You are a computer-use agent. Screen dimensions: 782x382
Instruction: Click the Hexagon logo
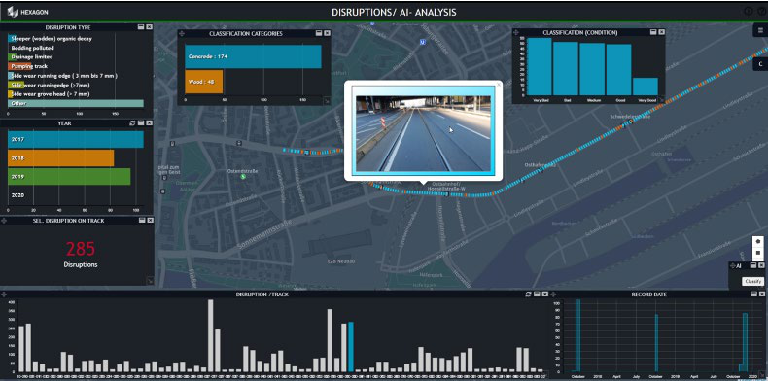tap(28, 11)
